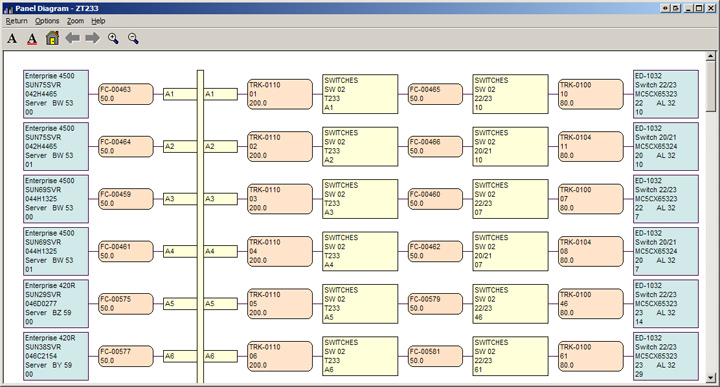The height and width of the screenshot is (387, 720).
Task: Zoom in with the plus magnifier
Action: pyautogui.click(x=113, y=39)
